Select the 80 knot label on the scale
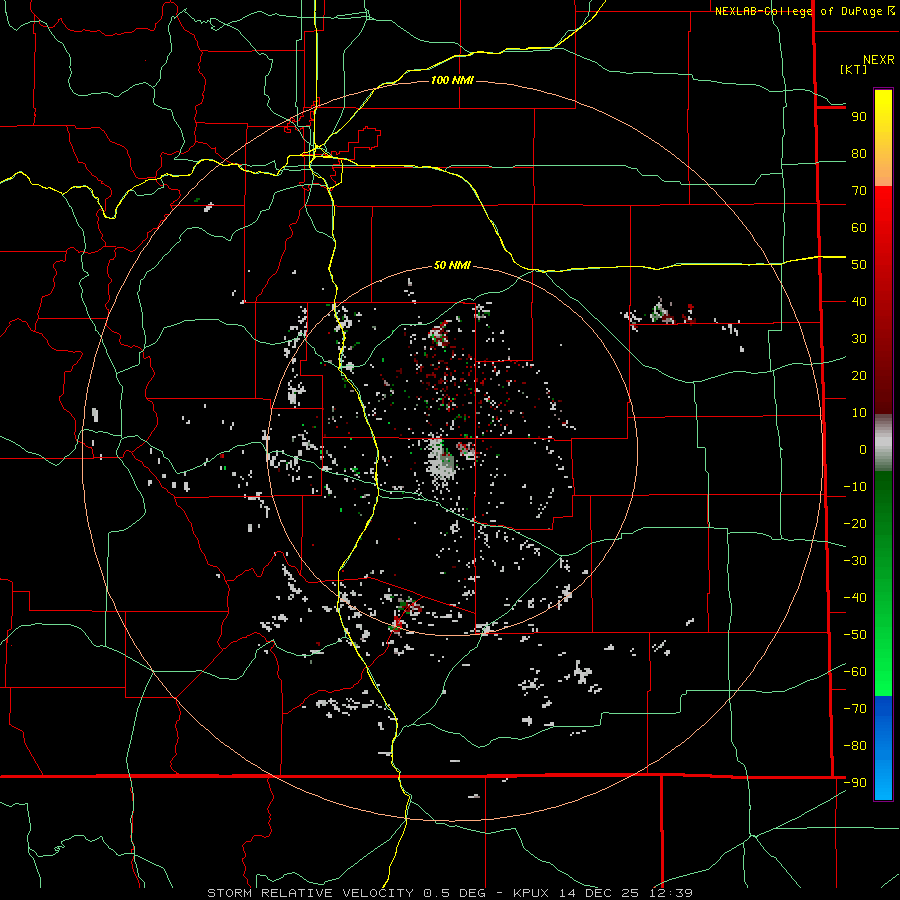 point(859,154)
